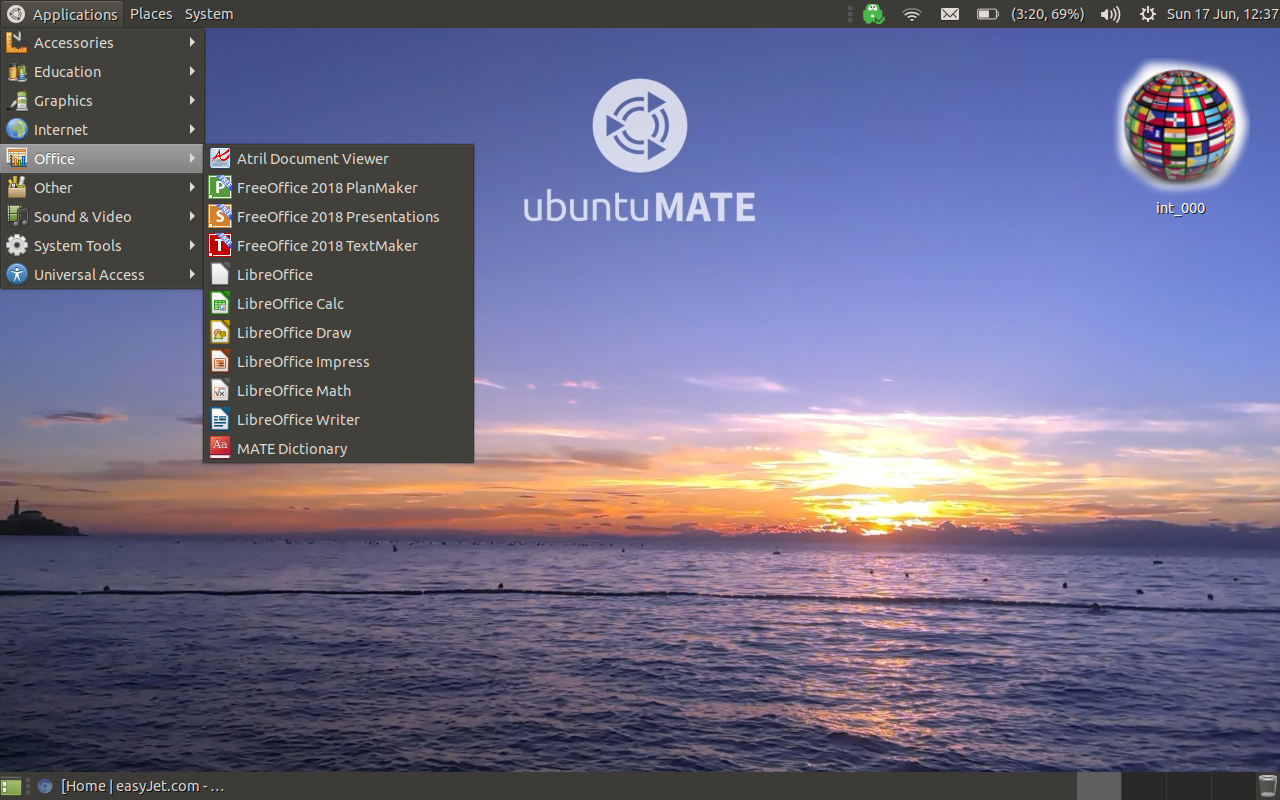Click the Accessories category icon
Screen dimensions: 1280x800
click(x=16, y=43)
